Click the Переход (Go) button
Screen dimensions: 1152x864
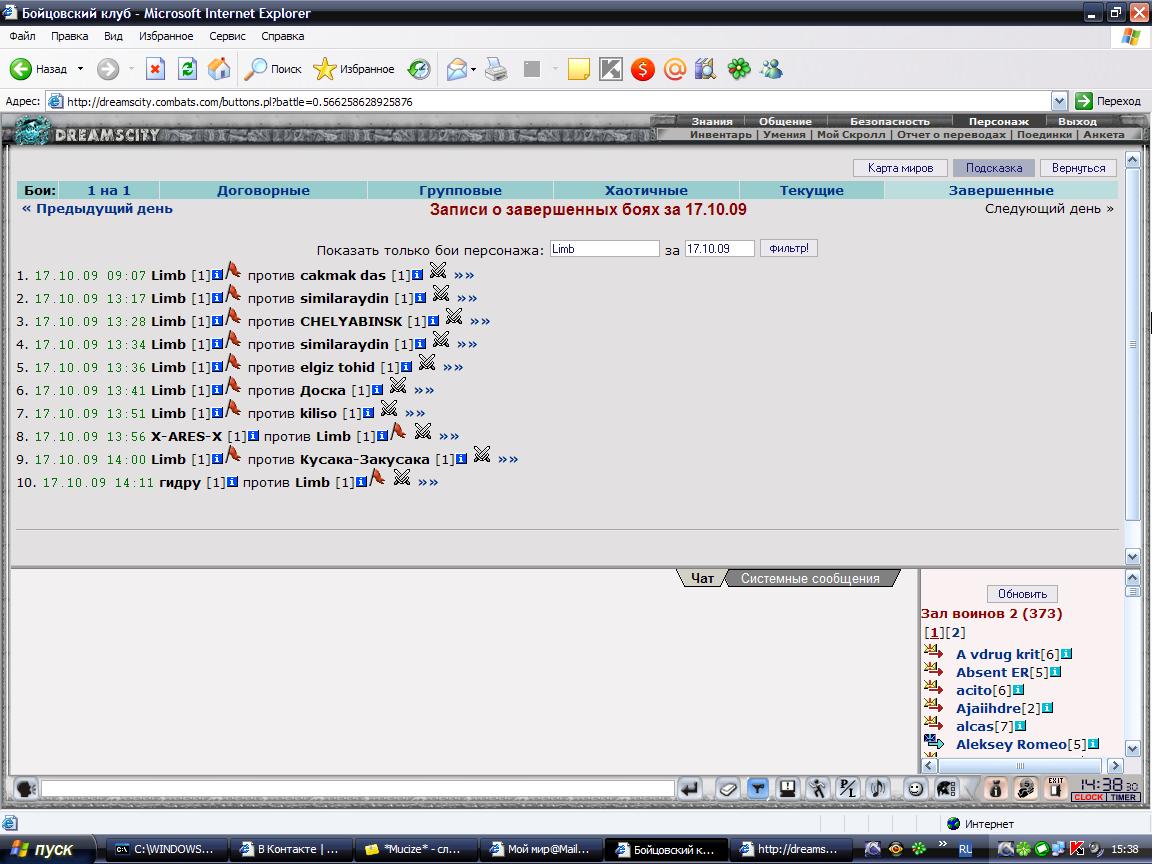tap(1108, 101)
